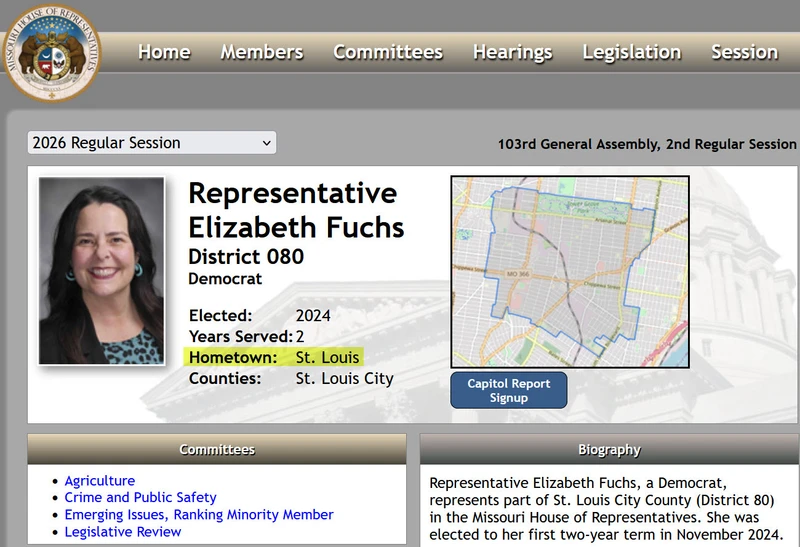Open the Legislation menu

coord(632,52)
